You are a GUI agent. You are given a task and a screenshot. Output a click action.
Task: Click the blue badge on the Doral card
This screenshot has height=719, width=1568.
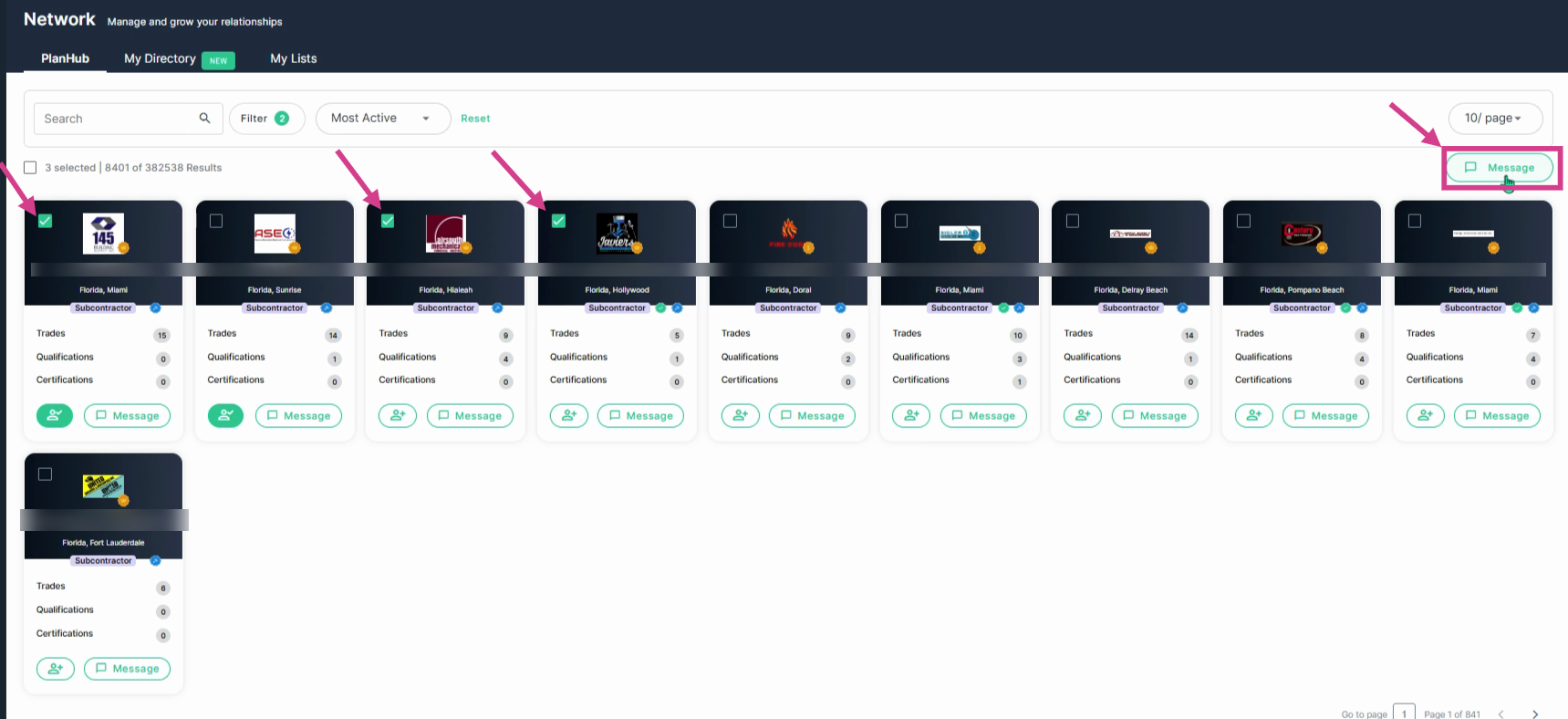pos(840,307)
